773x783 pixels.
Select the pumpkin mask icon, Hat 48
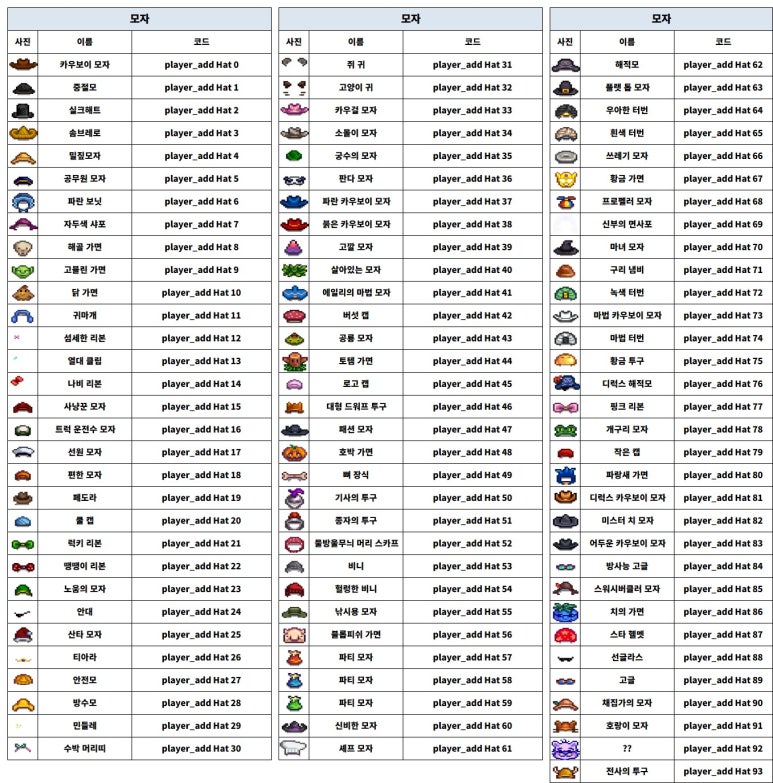(294, 452)
